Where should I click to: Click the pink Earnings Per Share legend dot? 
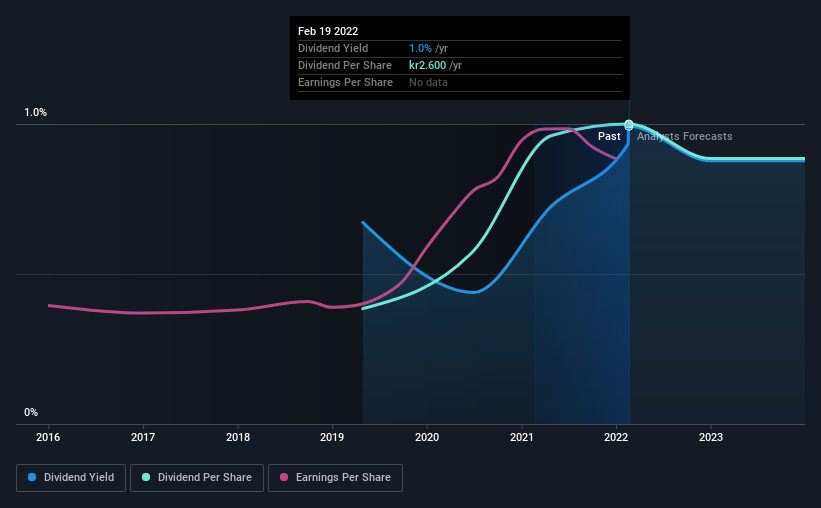click(x=284, y=477)
